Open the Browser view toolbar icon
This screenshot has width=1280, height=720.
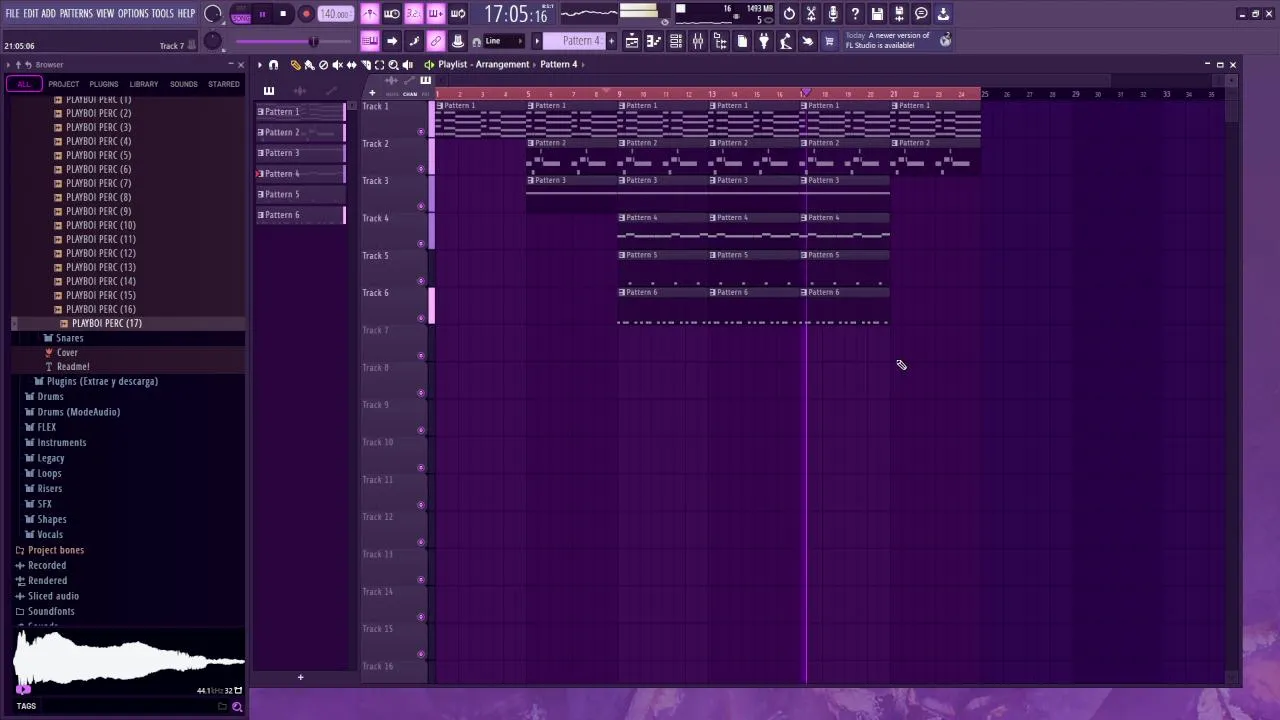[720, 41]
